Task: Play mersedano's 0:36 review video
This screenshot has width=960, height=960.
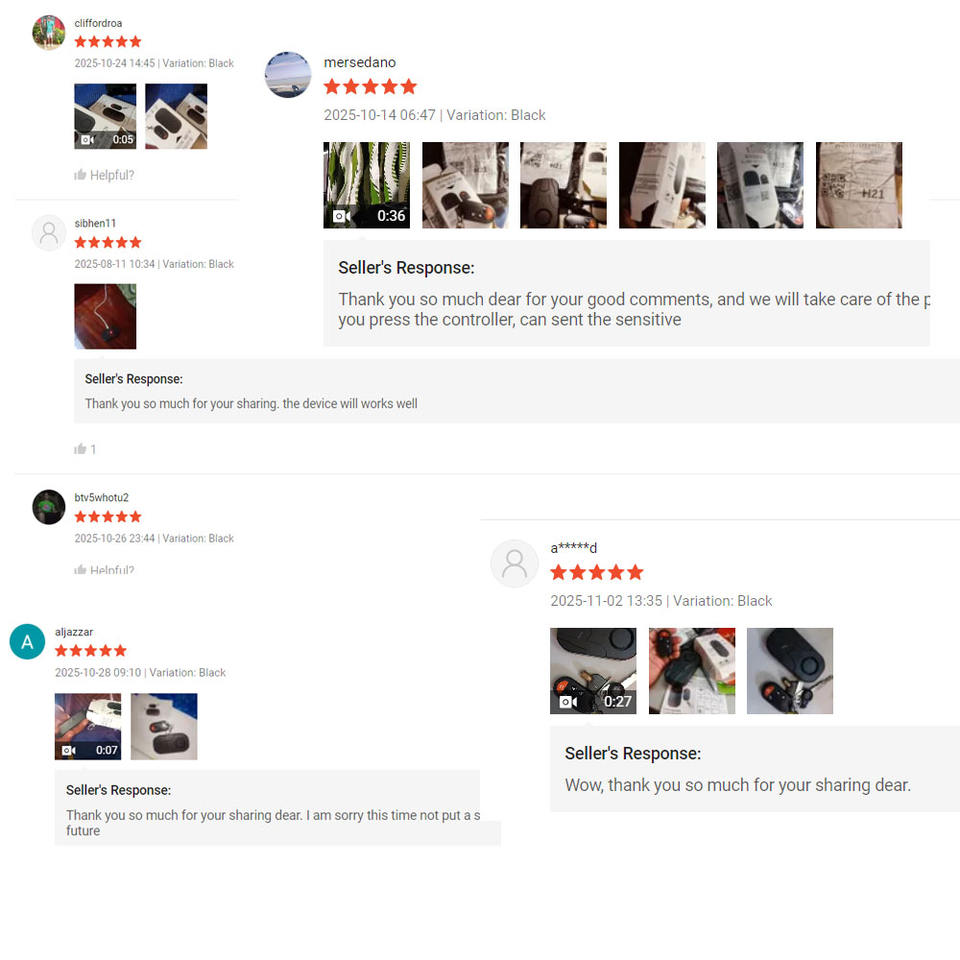Action: [x=367, y=185]
